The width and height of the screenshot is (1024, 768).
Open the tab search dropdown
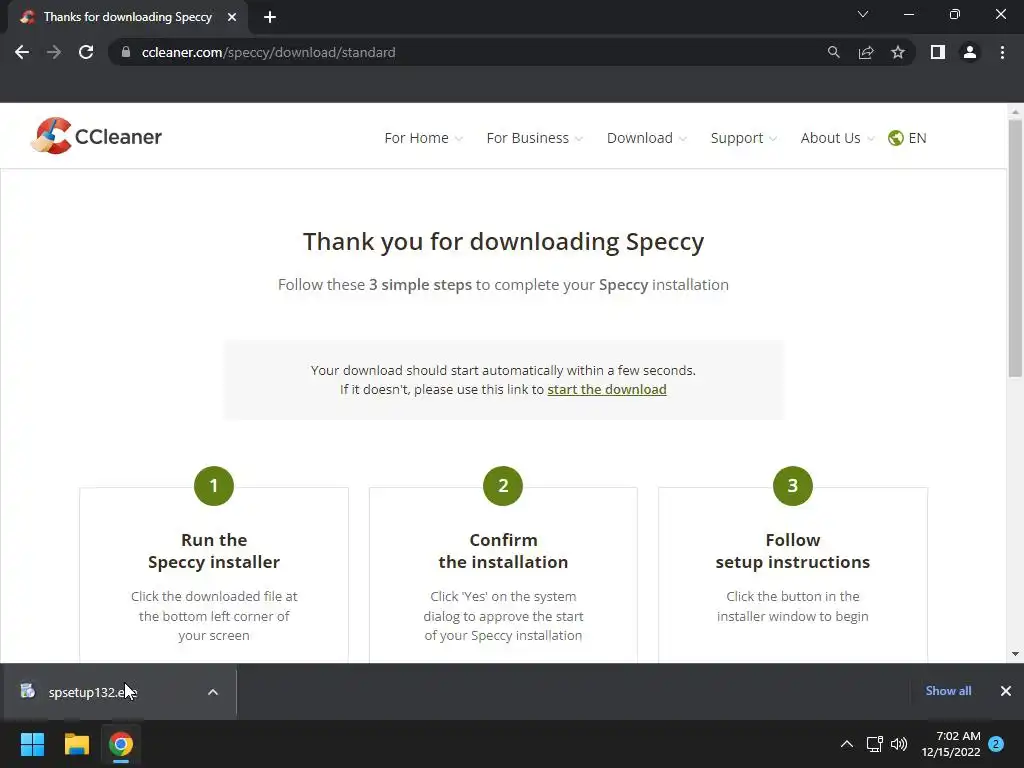pyautogui.click(x=863, y=14)
